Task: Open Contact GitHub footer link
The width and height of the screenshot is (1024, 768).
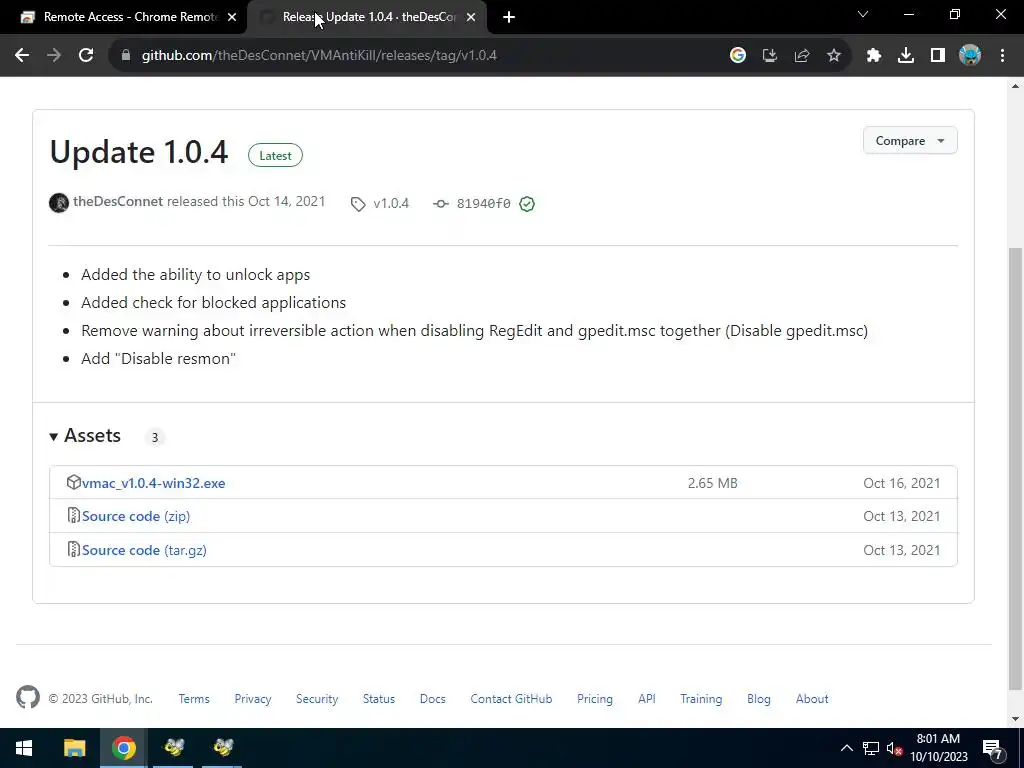Action: (511, 699)
